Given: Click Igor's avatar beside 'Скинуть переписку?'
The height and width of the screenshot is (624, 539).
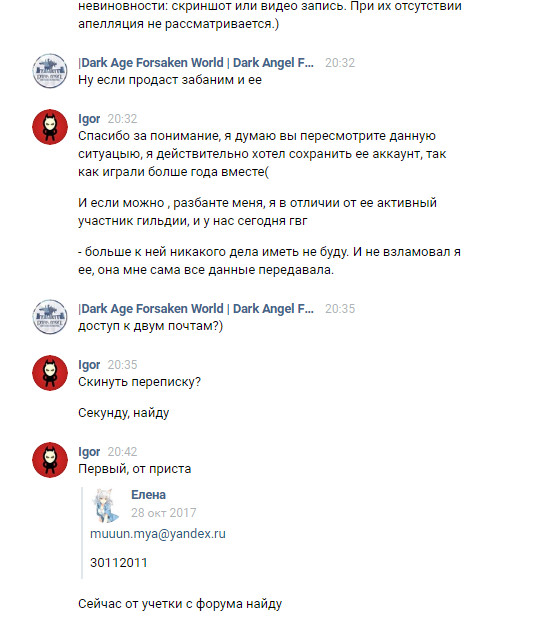Looking at the screenshot, I should click(x=50, y=373).
